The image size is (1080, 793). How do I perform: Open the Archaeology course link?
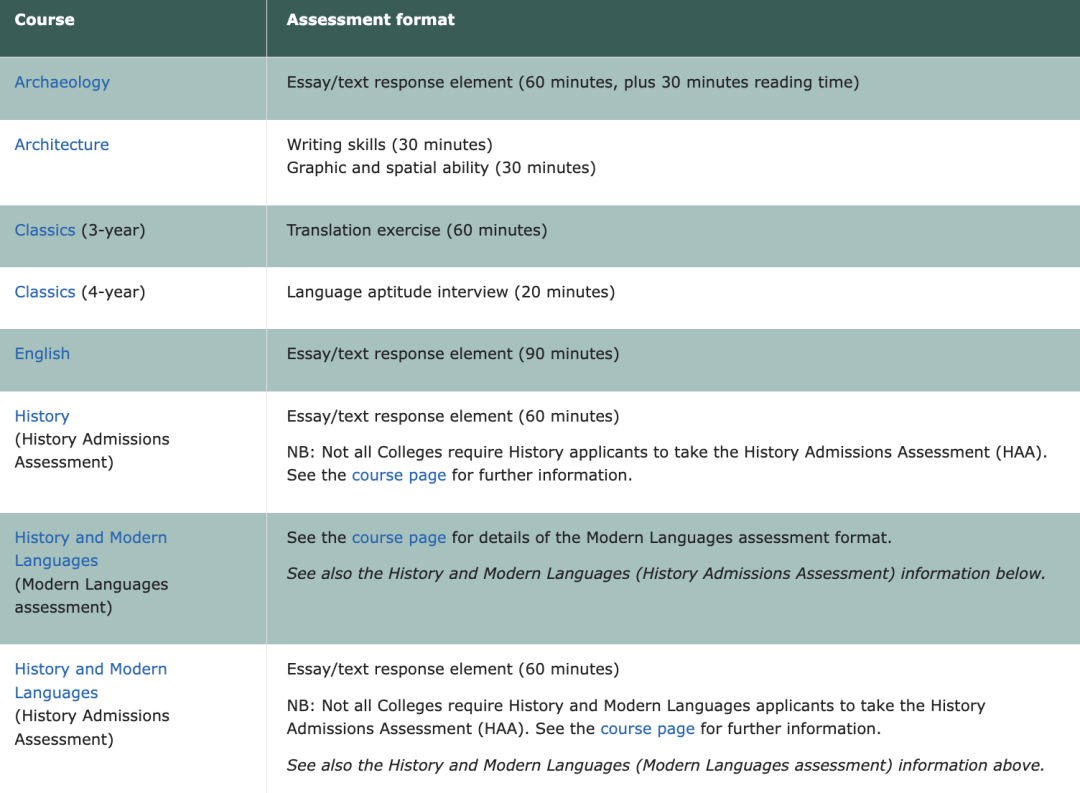pyautogui.click(x=62, y=82)
